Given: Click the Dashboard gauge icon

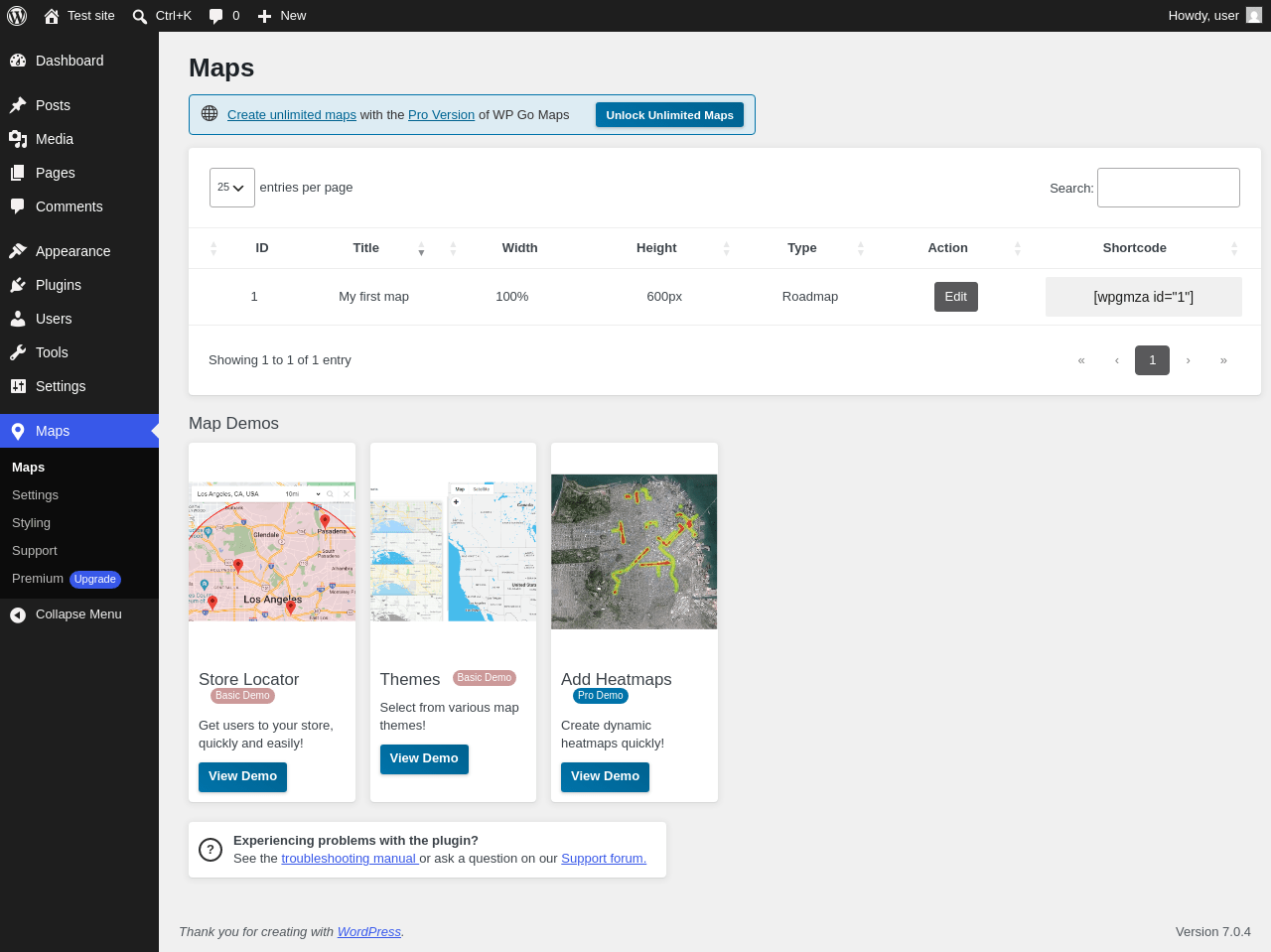Looking at the screenshot, I should click(x=18, y=61).
